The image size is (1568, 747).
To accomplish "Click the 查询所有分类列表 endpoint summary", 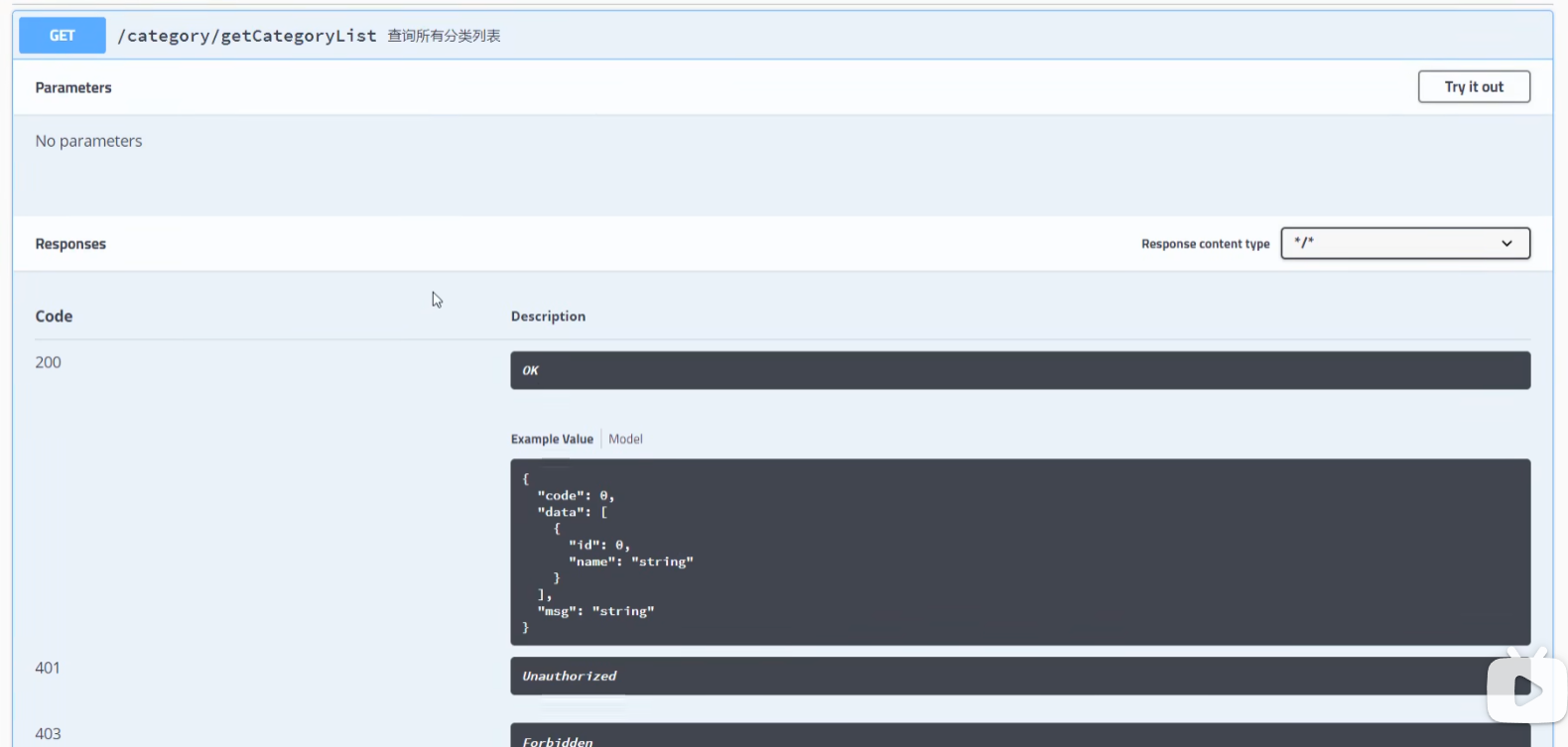I will point(444,36).
